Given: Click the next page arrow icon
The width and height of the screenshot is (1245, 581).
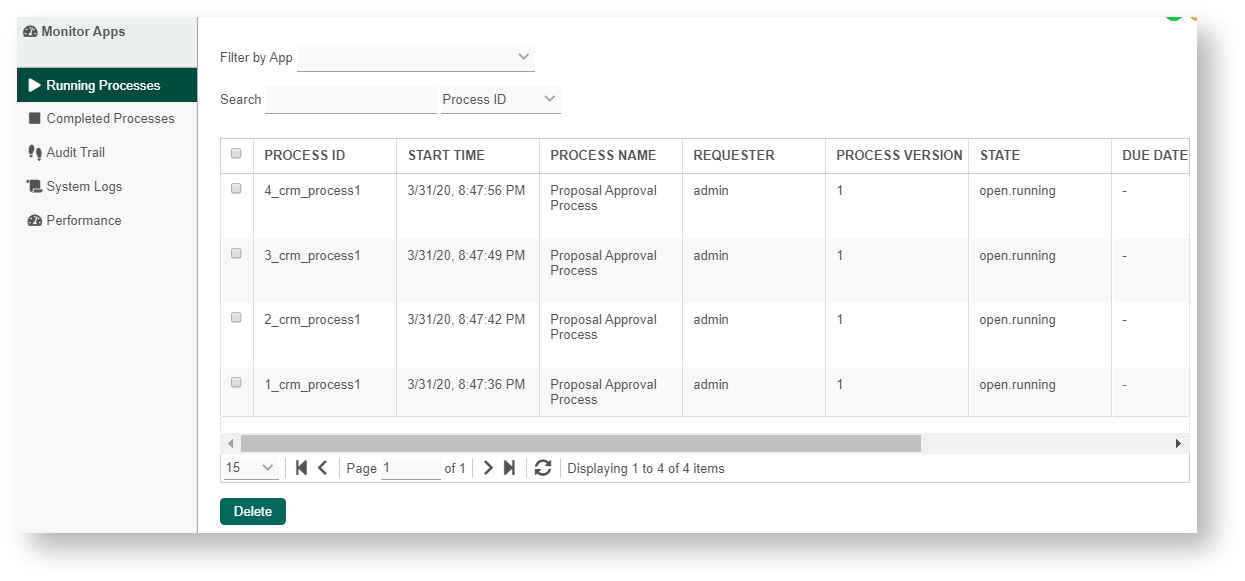Looking at the screenshot, I should click(488, 468).
